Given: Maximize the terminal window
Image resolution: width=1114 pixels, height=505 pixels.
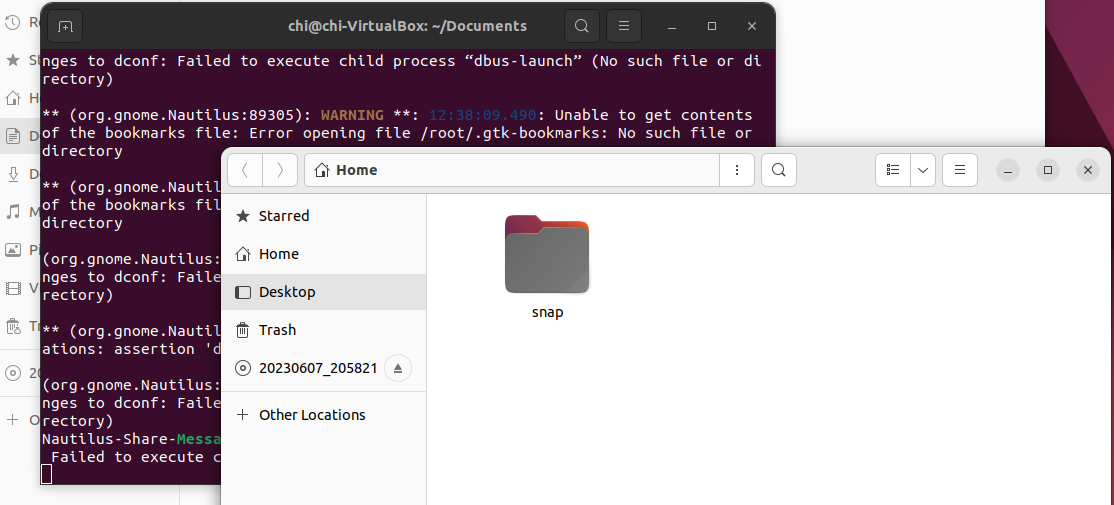Looking at the screenshot, I should tap(712, 26).
